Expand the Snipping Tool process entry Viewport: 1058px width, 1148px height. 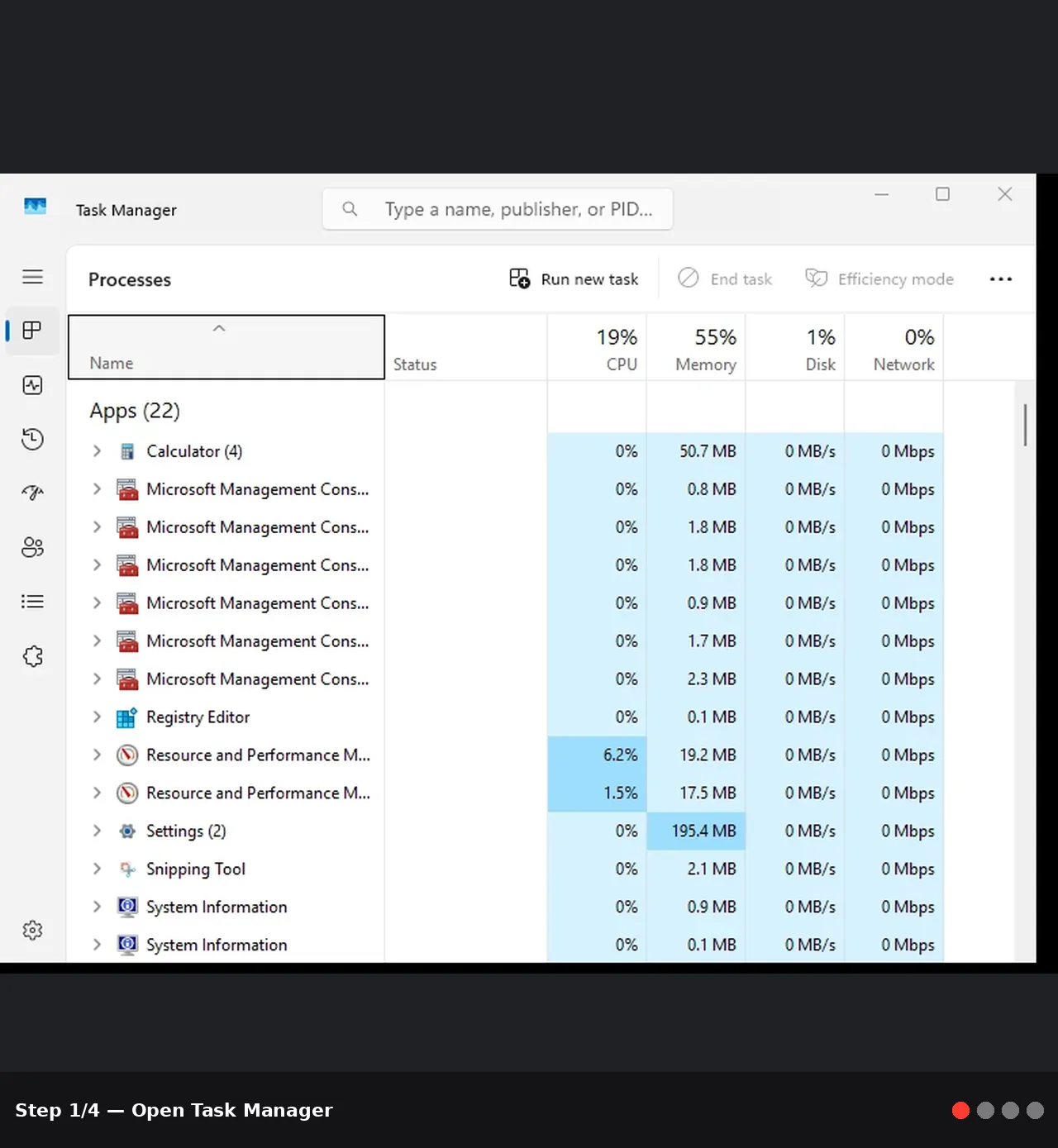tap(97, 869)
